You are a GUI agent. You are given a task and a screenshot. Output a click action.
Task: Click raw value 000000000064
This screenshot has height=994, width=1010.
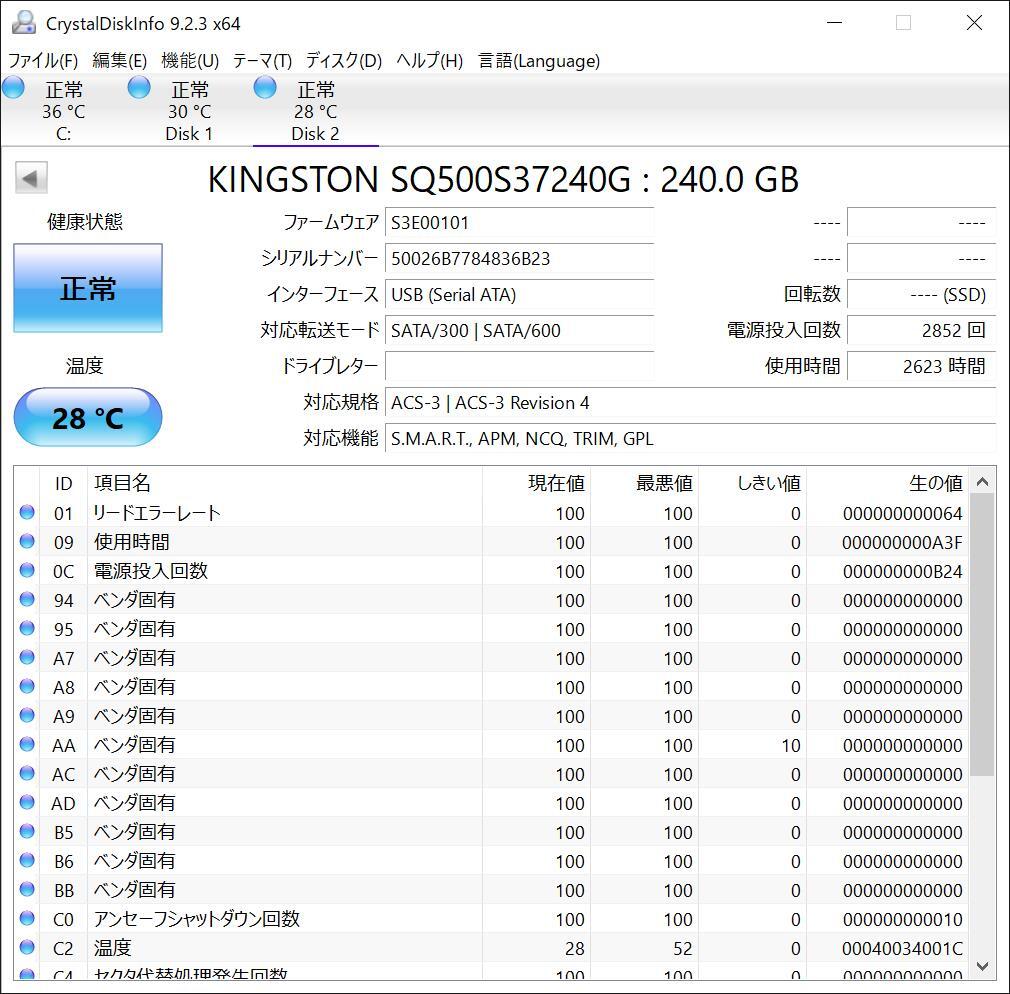[902, 513]
